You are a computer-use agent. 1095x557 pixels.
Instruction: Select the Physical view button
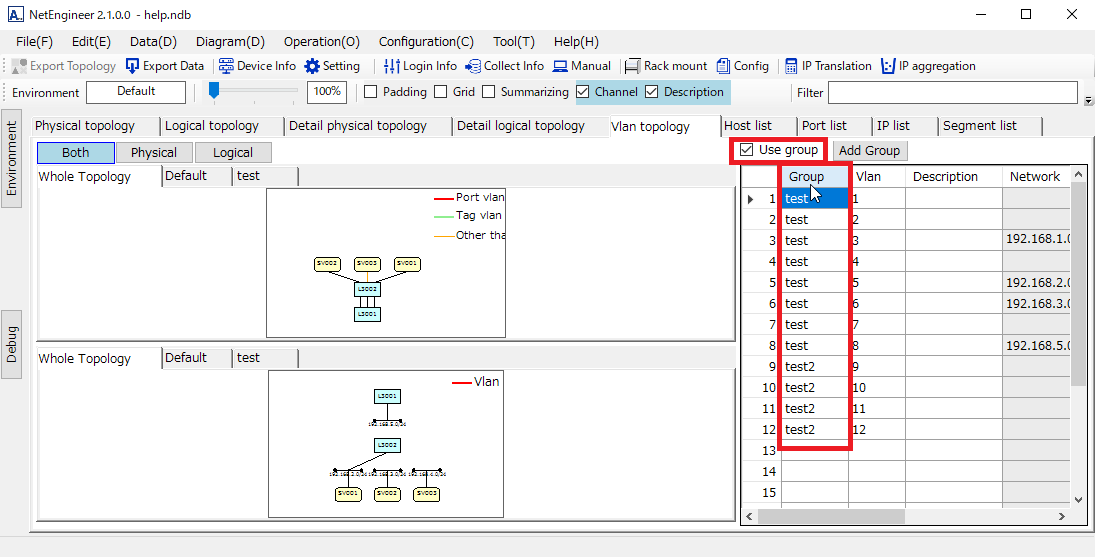click(153, 153)
